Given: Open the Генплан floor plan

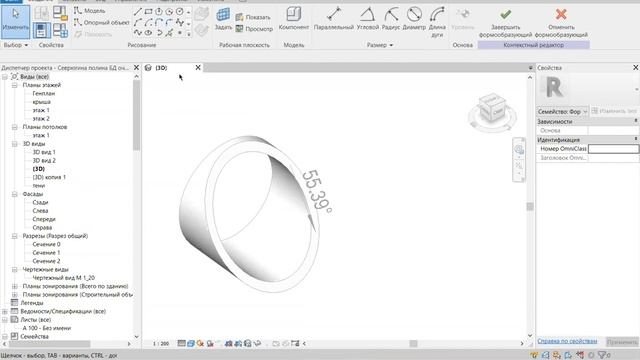Looking at the screenshot, I should click(x=43, y=93).
